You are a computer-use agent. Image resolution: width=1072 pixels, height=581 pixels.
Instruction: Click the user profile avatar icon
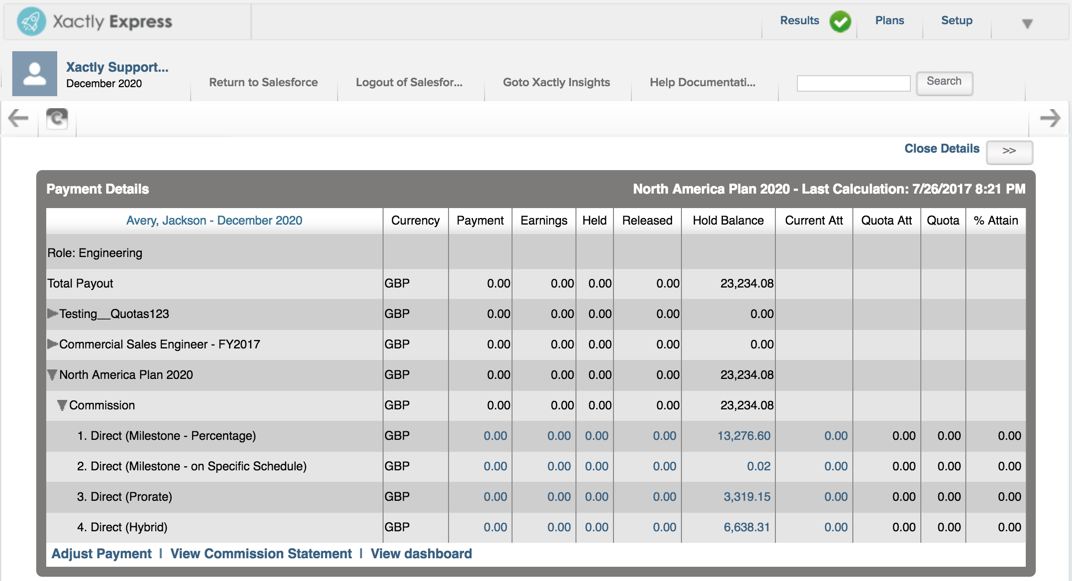[x=34, y=73]
